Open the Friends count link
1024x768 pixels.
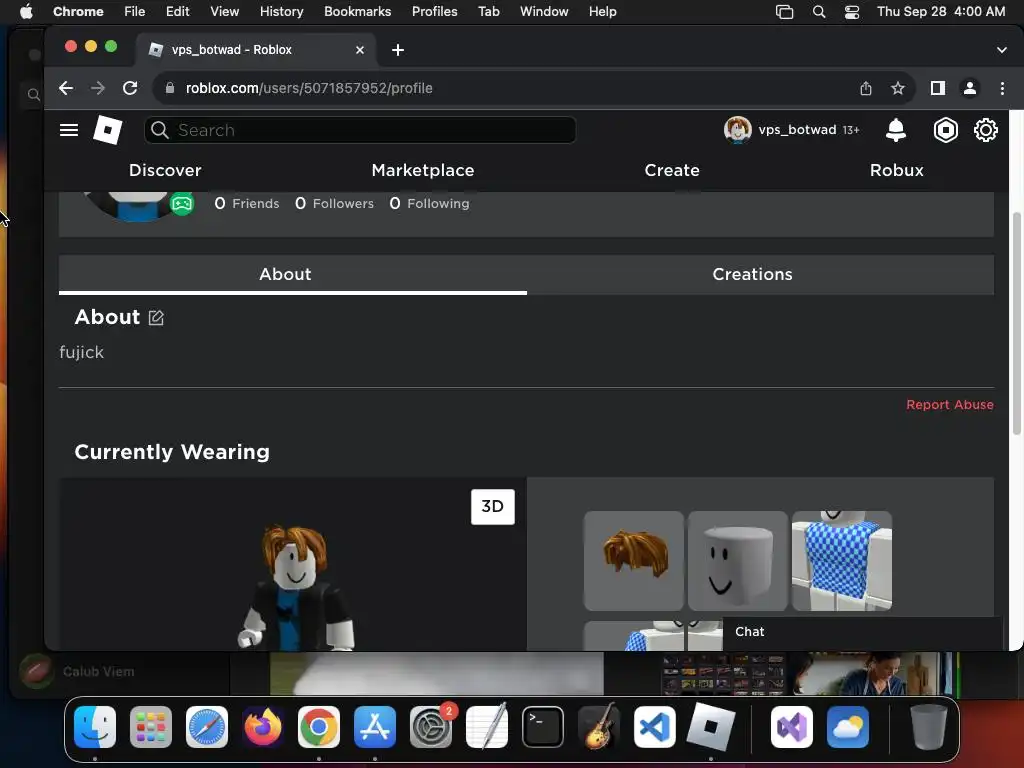(247, 204)
